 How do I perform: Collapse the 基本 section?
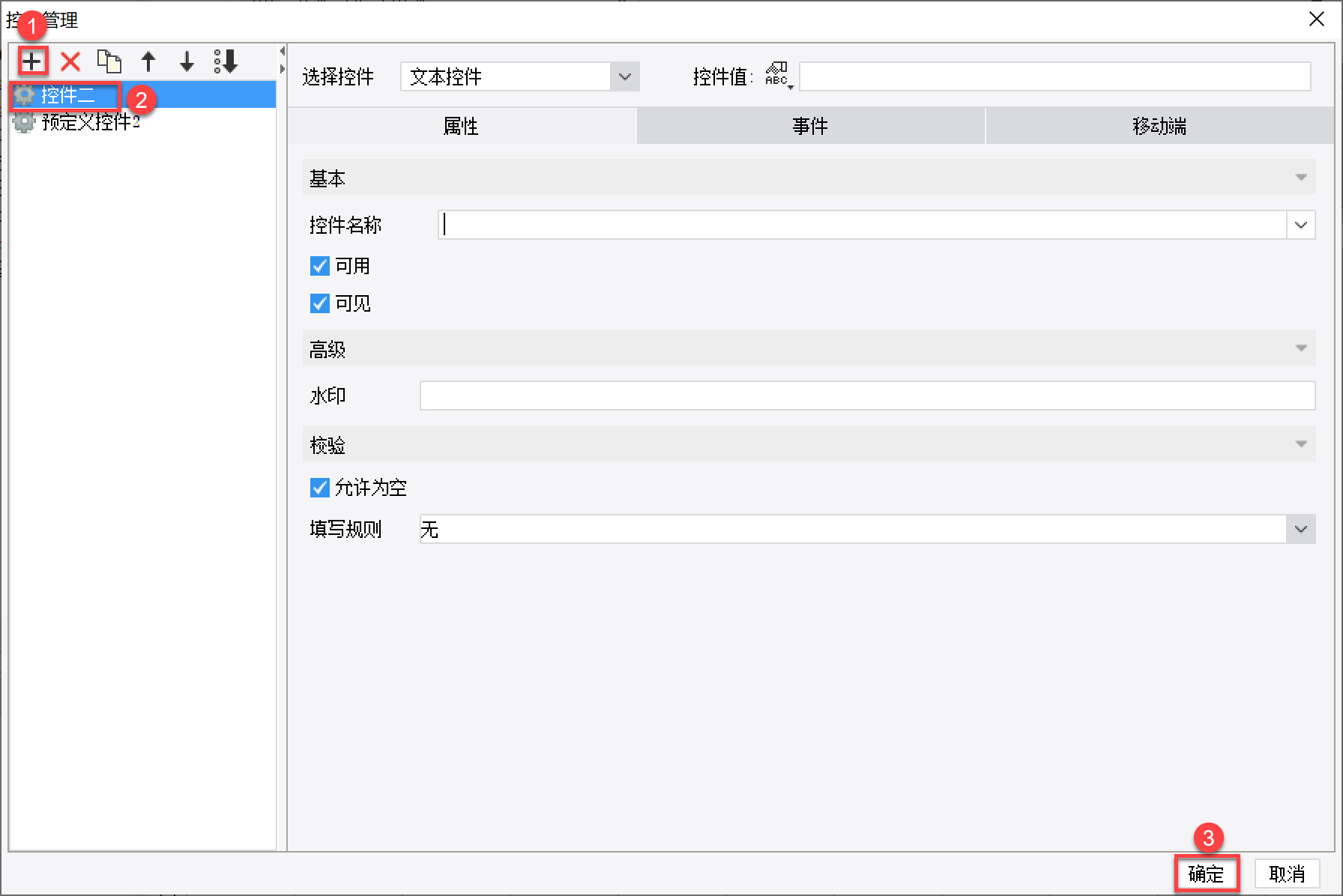pyautogui.click(x=1301, y=178)
